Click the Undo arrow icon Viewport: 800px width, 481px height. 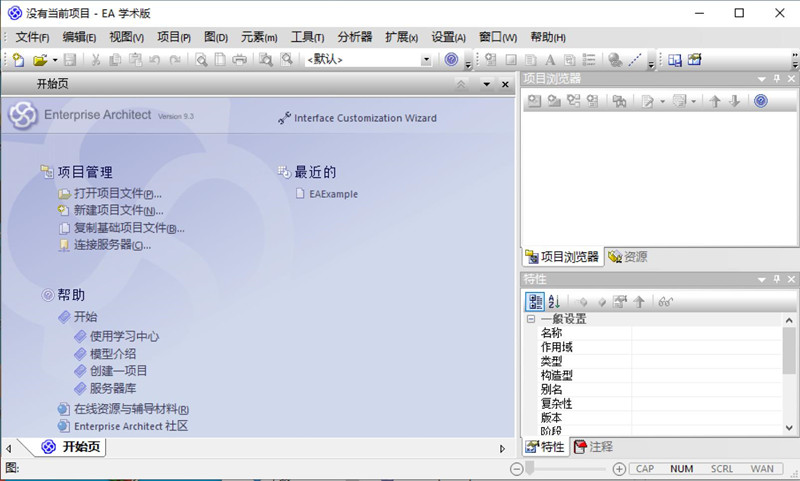[155, 60]
